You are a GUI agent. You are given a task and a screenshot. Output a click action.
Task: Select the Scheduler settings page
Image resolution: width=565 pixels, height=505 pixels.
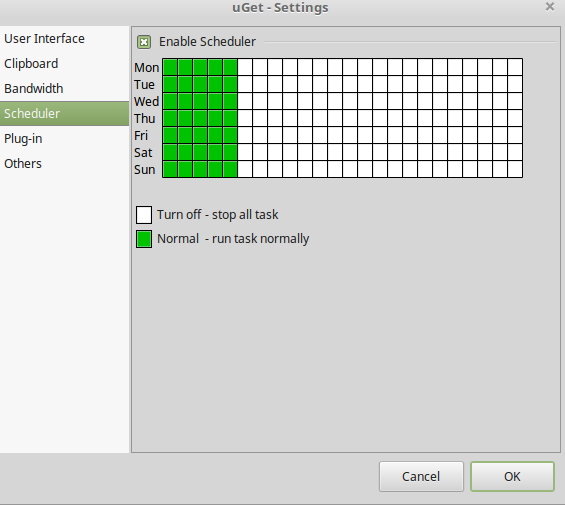tap(64, 114)
